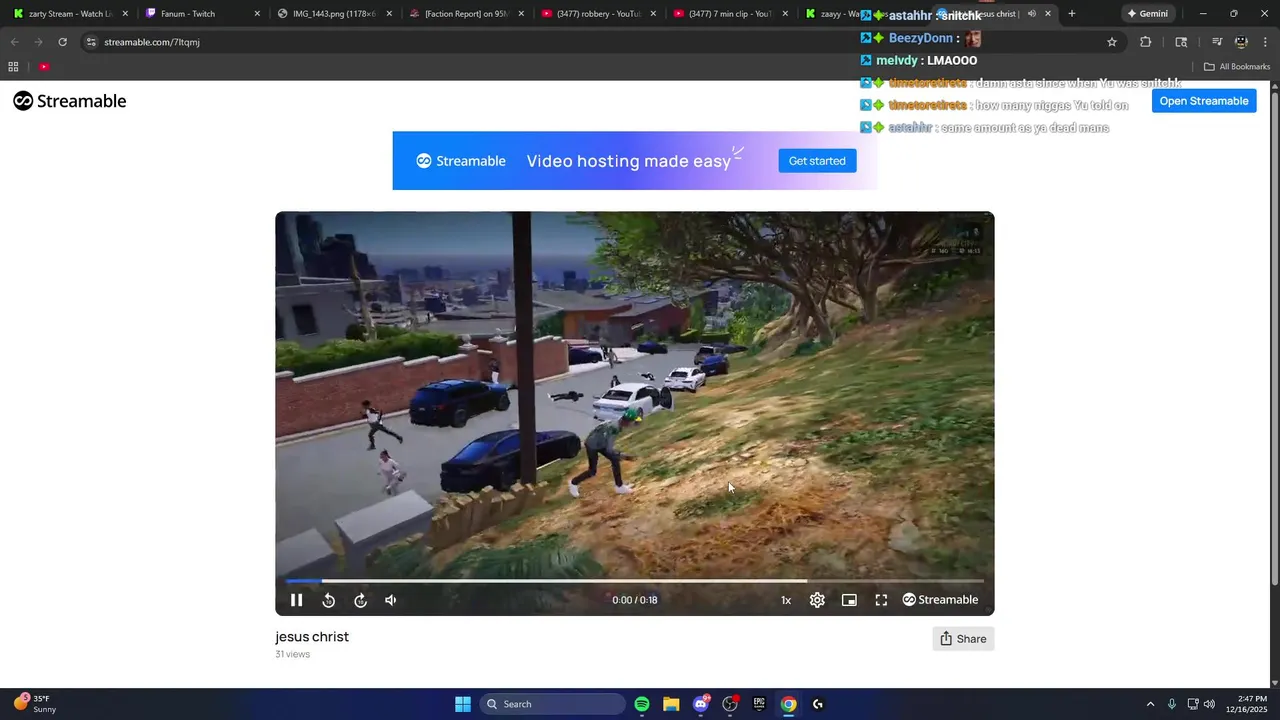1280x720 pixels.
Task: Switch to IMG_1443.png tab
Action: coord(332,14)
